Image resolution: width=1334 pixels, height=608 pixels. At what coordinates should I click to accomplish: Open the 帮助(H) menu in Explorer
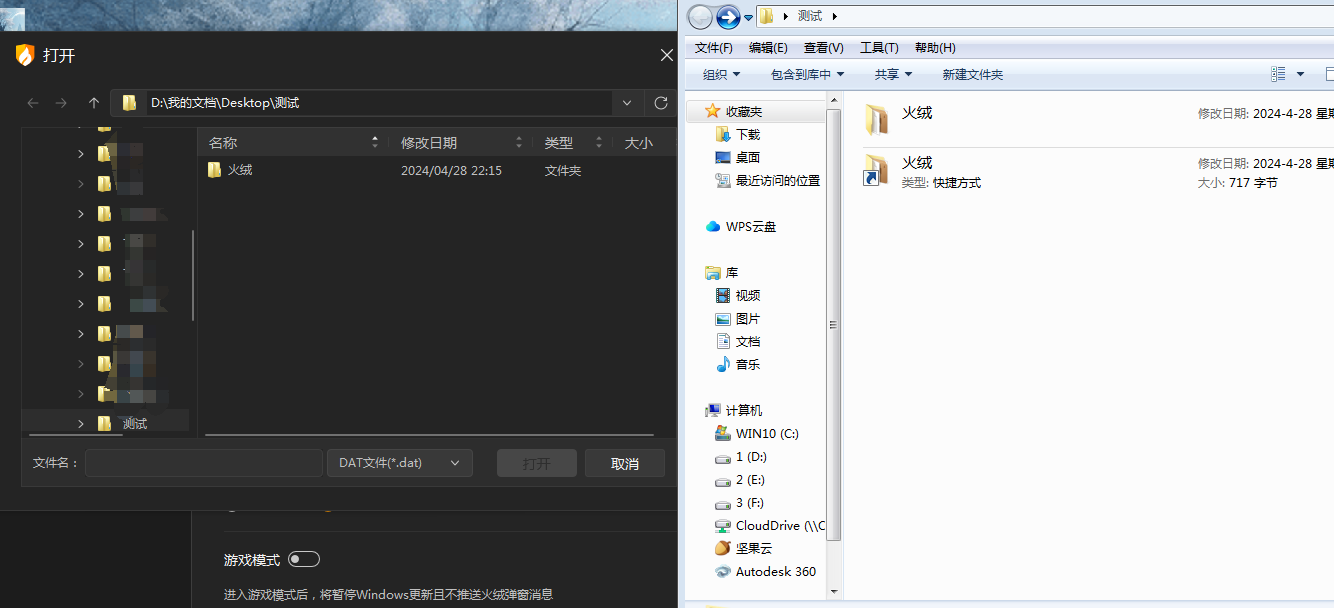(x=935, y=48)
